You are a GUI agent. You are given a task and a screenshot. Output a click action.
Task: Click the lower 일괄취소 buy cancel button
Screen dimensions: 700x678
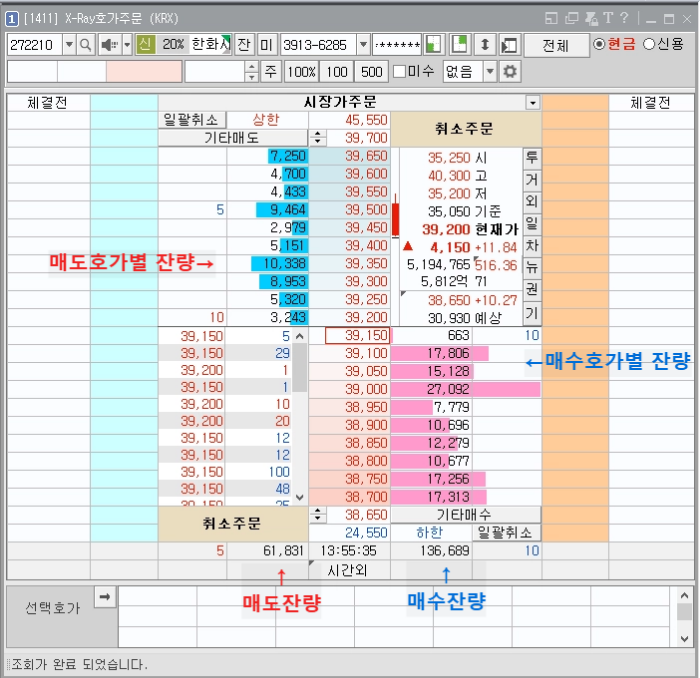pyautogui.click(x=506, y=533)
